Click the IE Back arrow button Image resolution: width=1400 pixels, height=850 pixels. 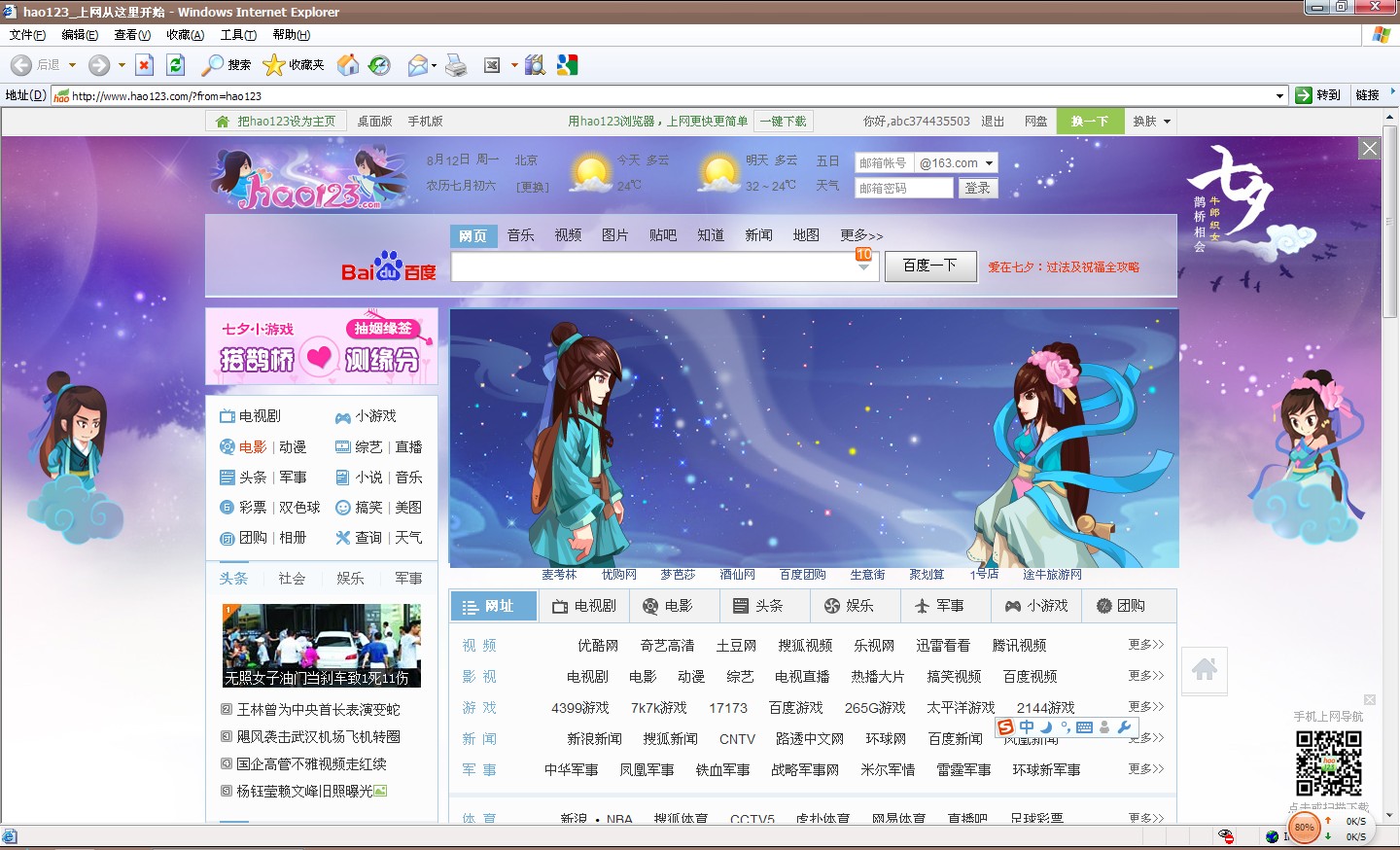21,65
